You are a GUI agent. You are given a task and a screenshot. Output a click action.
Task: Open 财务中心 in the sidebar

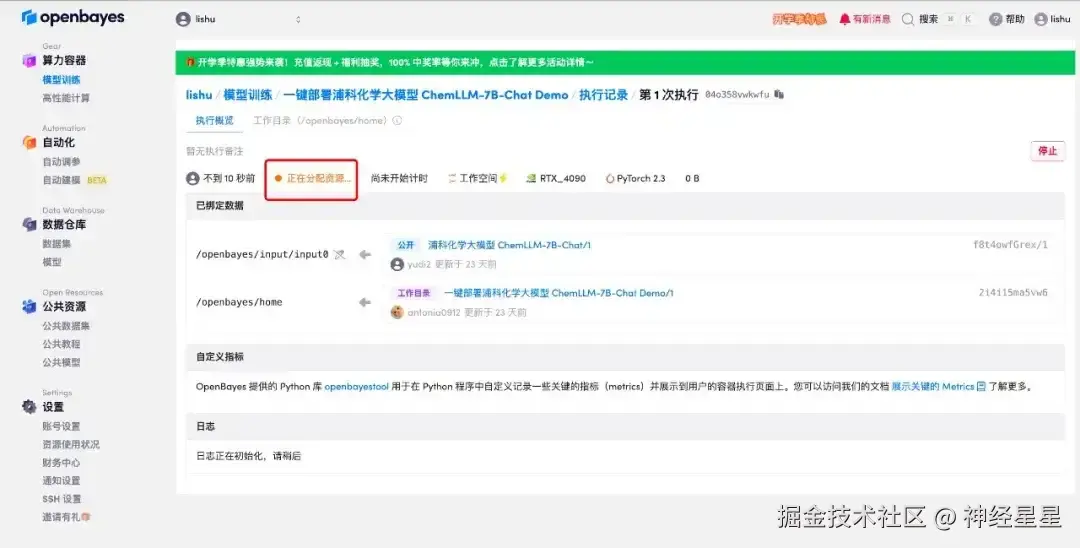pos(61,463)
